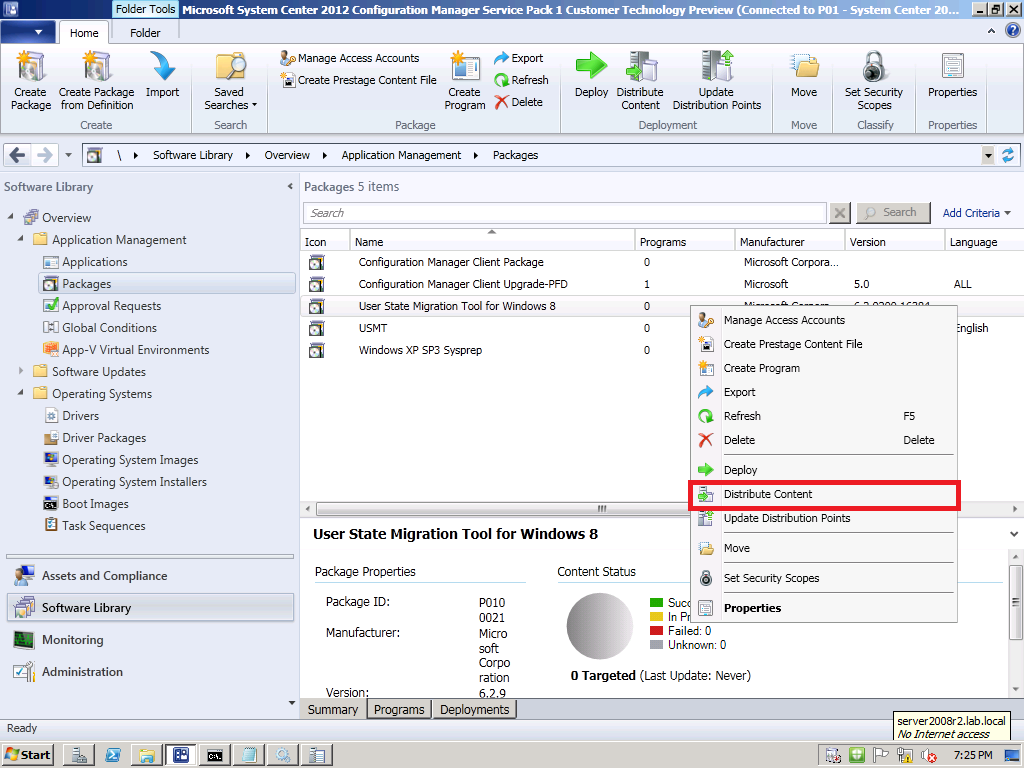Click the Import ribbon icon
Viewport: 1024px width, 768px height.
[162, 75]
